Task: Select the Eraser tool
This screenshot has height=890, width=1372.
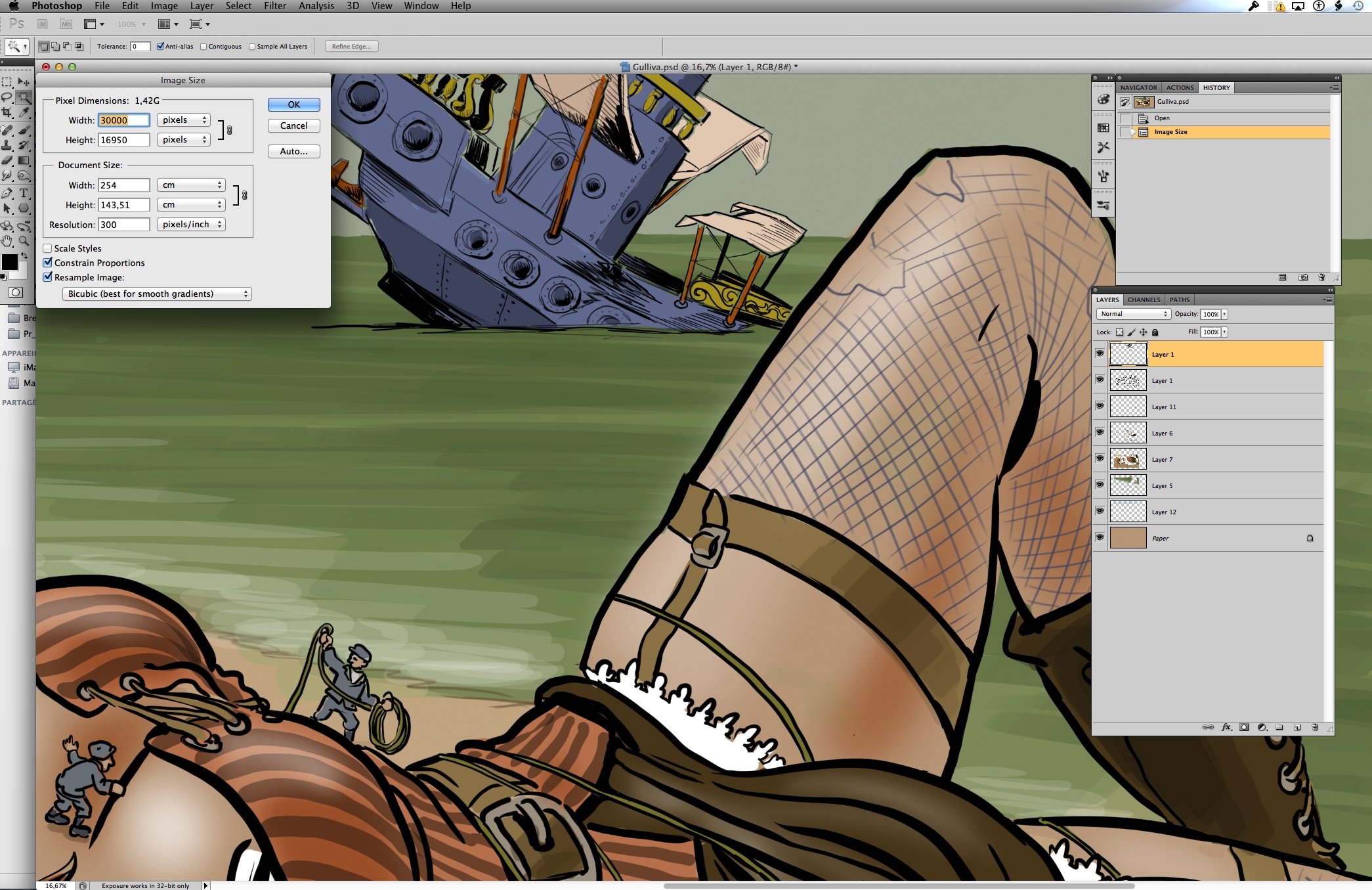Action: coord(7,161)
